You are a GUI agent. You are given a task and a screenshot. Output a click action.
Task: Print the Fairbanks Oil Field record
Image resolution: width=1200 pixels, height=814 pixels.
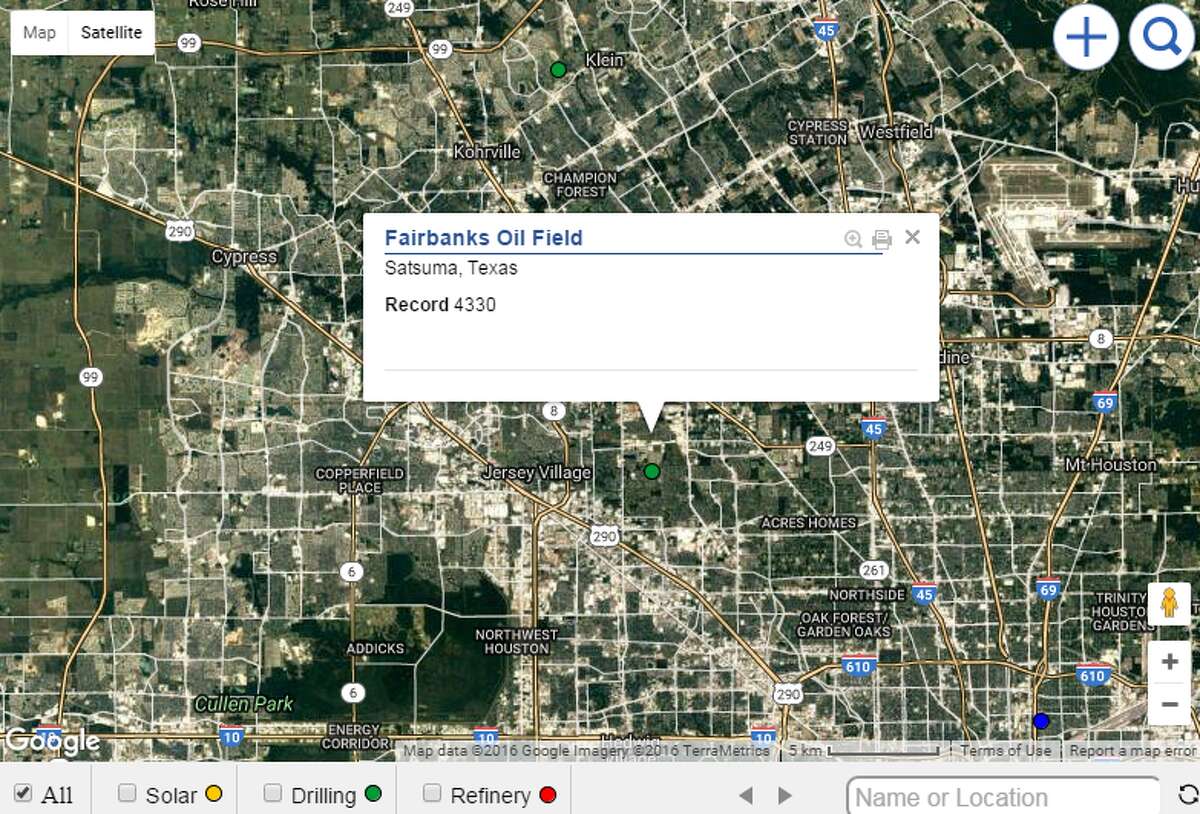click(x=880, y=238)
